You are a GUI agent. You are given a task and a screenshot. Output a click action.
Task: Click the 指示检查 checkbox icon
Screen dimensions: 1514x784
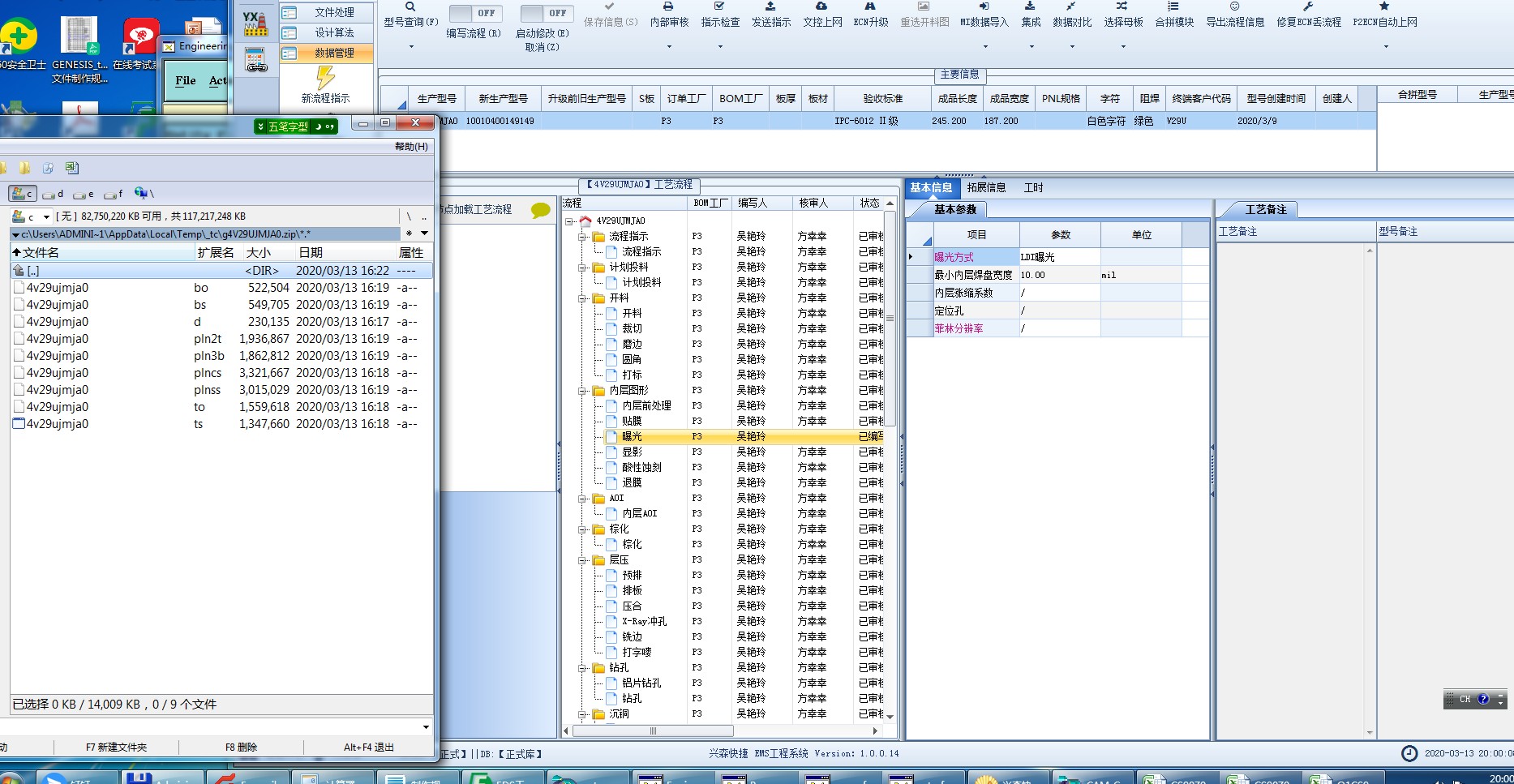pyautogui.click(x=719, y=6)
